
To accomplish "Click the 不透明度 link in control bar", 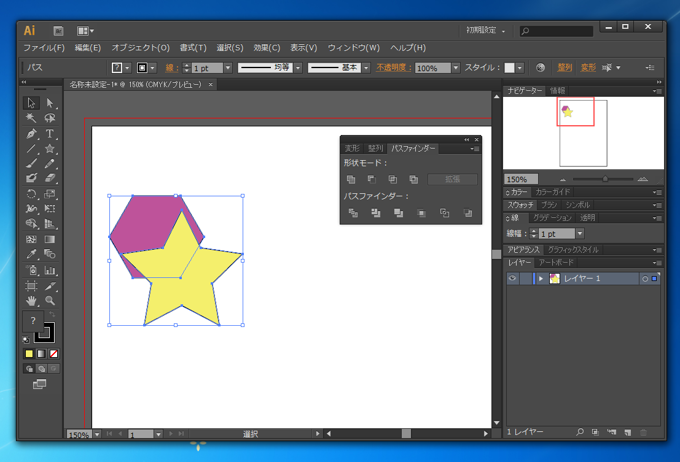I will [393, 68].
